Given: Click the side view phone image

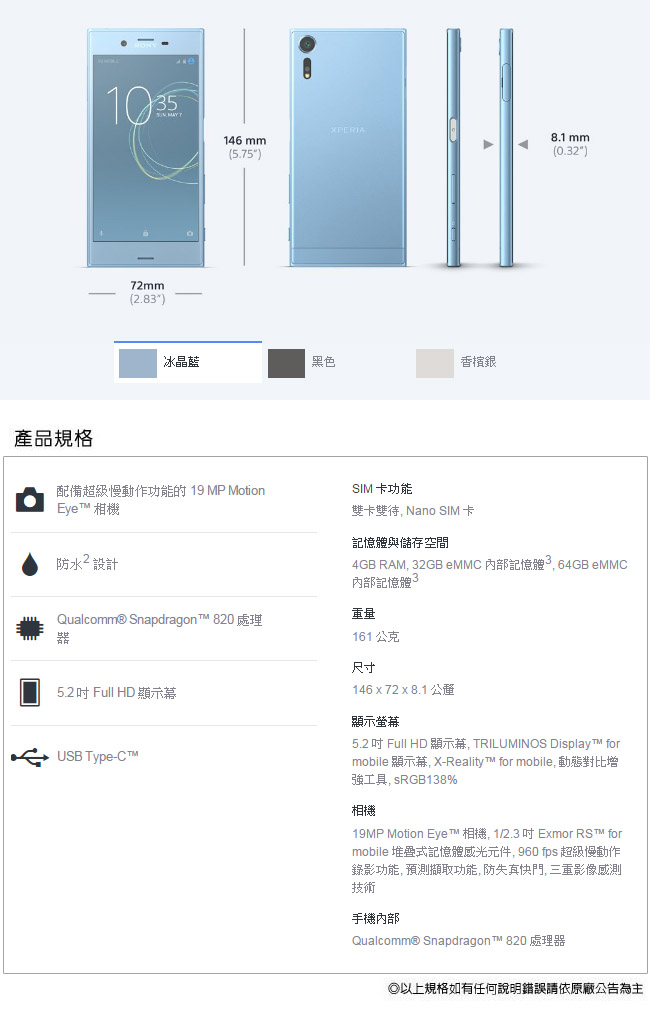Looking at the screenshot, I should (480, 148).
